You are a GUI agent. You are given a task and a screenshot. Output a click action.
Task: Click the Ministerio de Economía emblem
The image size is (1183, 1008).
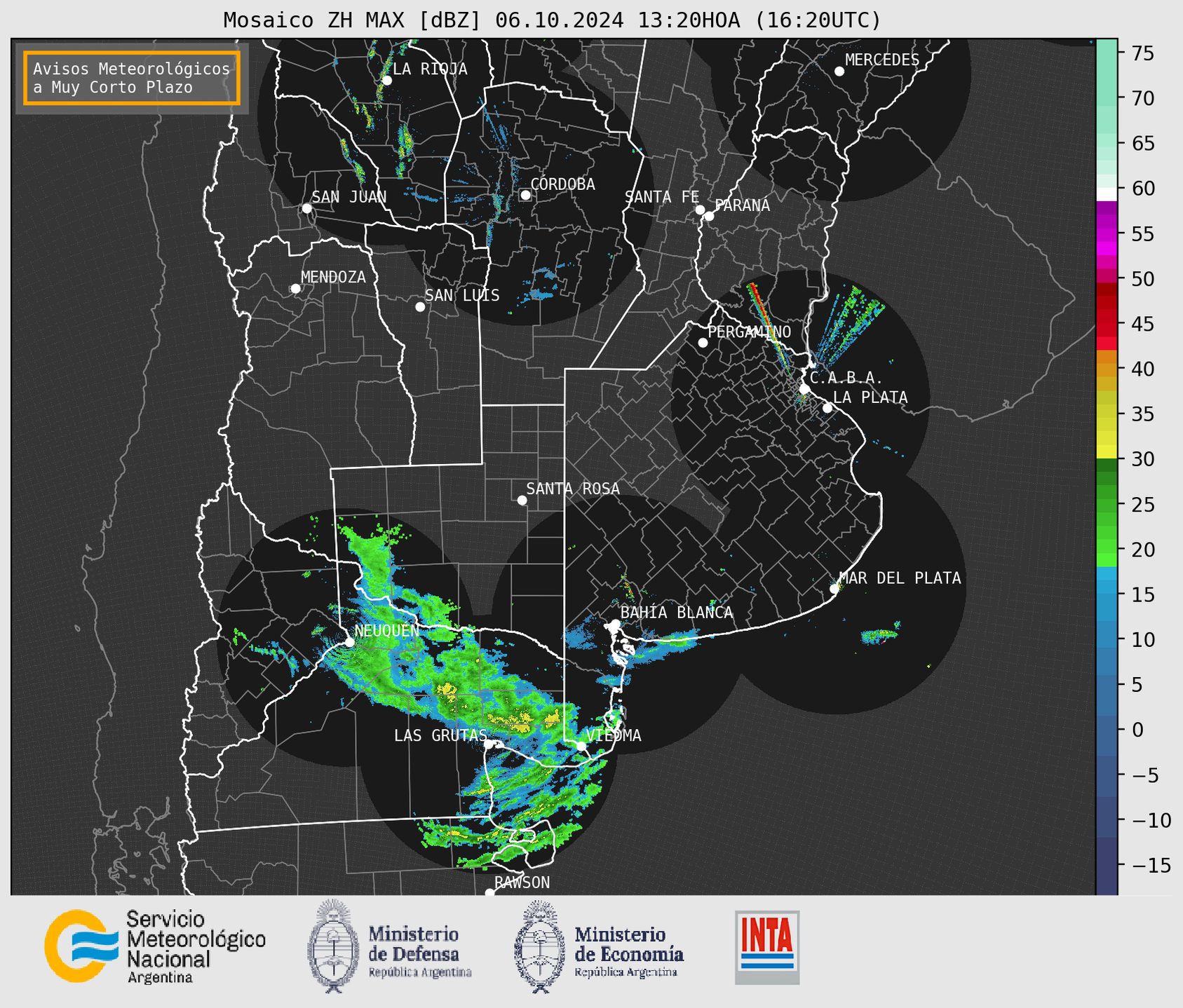[x=540, y=946]
